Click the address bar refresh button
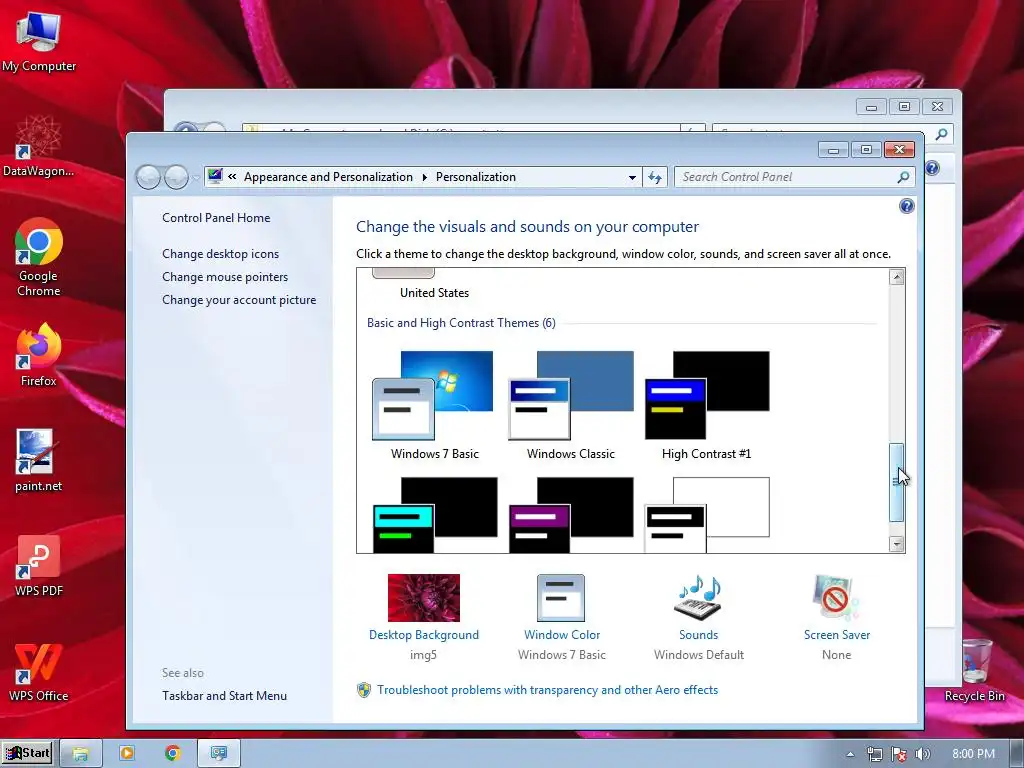Image resolution: width=1024 pixels, height=768 pixels. coord(655,177)
